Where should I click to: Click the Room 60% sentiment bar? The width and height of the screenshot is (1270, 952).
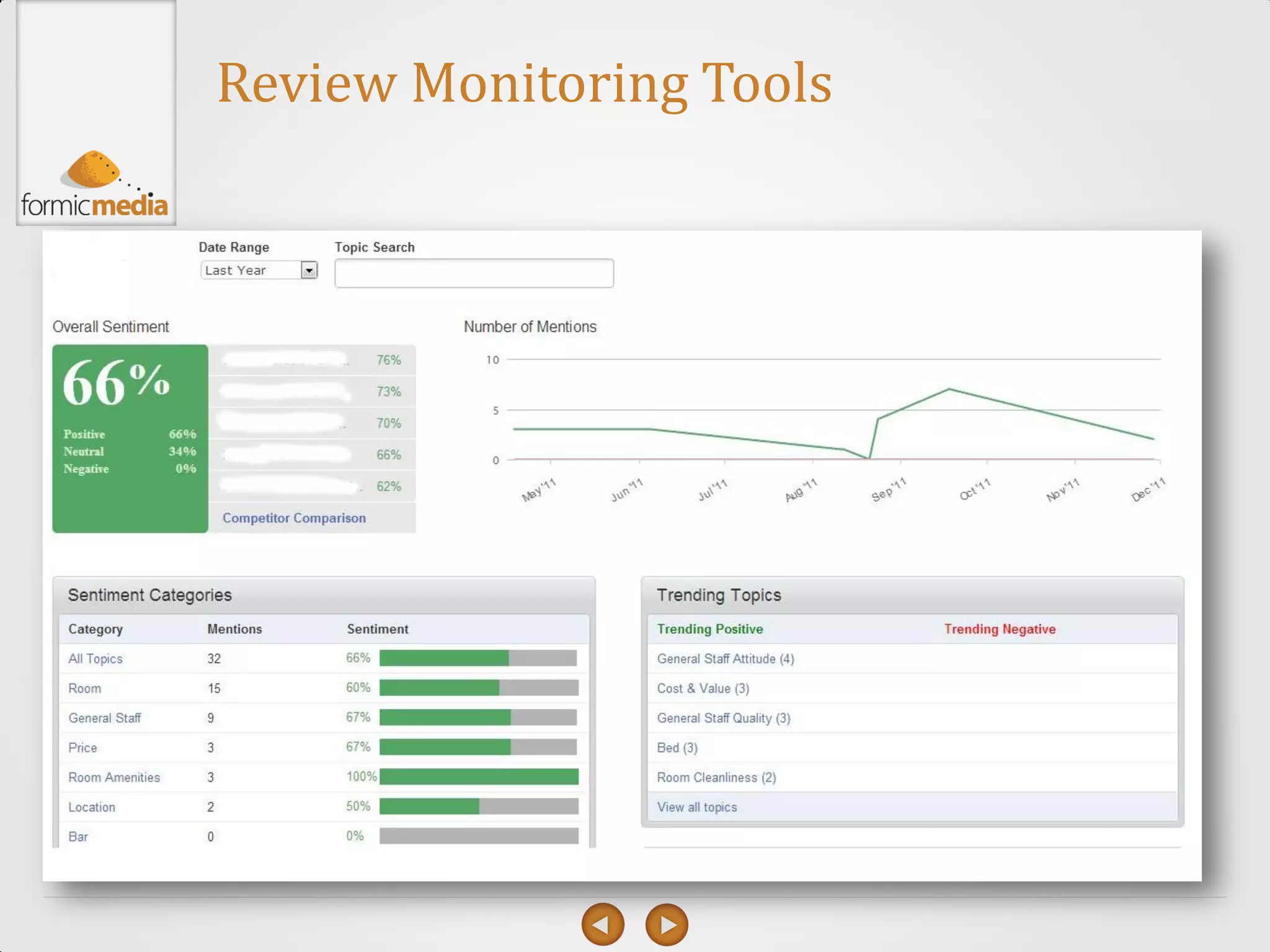coord(479,687)
